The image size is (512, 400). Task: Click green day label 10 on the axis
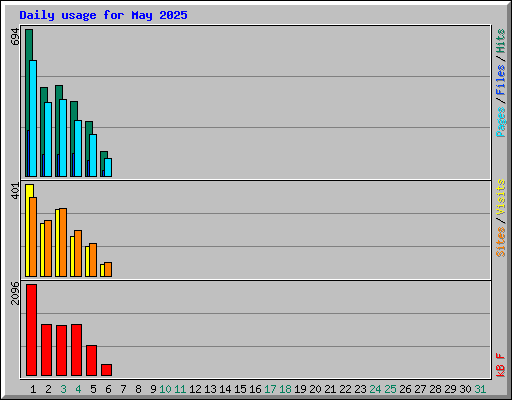click(165, 389)
